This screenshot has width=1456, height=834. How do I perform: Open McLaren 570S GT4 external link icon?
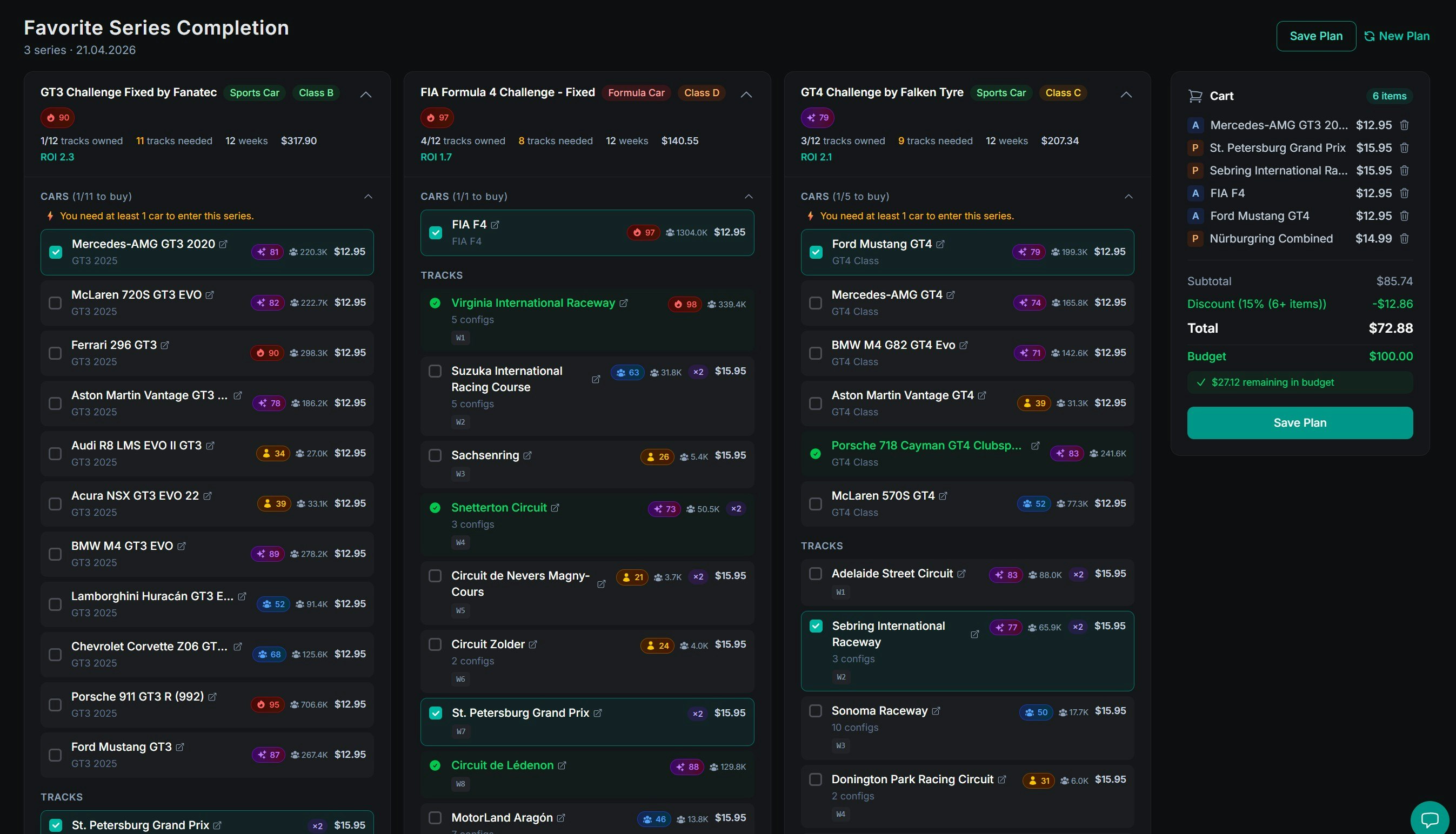tap(943, 496)
